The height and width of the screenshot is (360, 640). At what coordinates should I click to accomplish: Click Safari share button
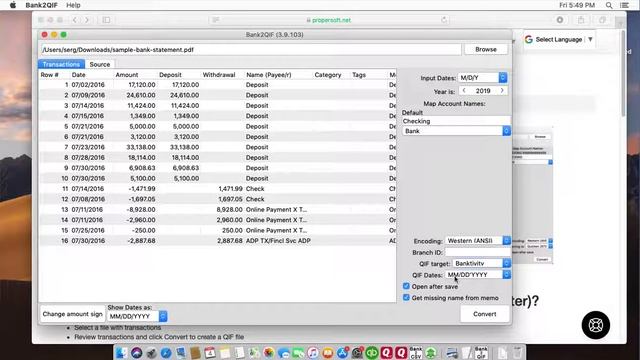[x=581, y=20]
